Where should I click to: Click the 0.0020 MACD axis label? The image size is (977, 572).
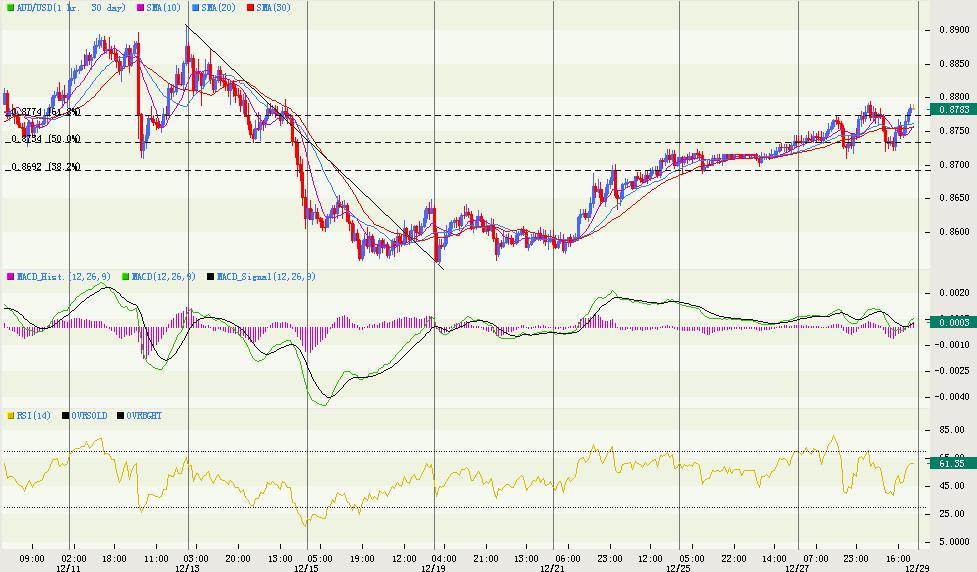(955, 293)
